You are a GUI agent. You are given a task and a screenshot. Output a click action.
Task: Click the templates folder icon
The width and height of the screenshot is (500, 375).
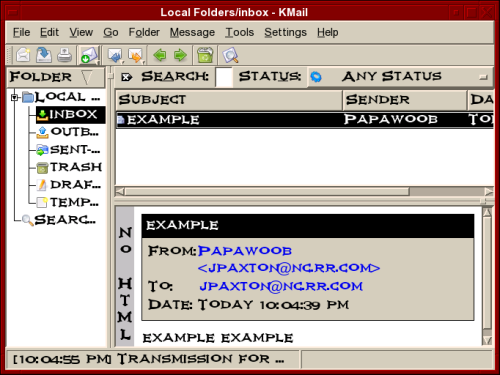42,202
